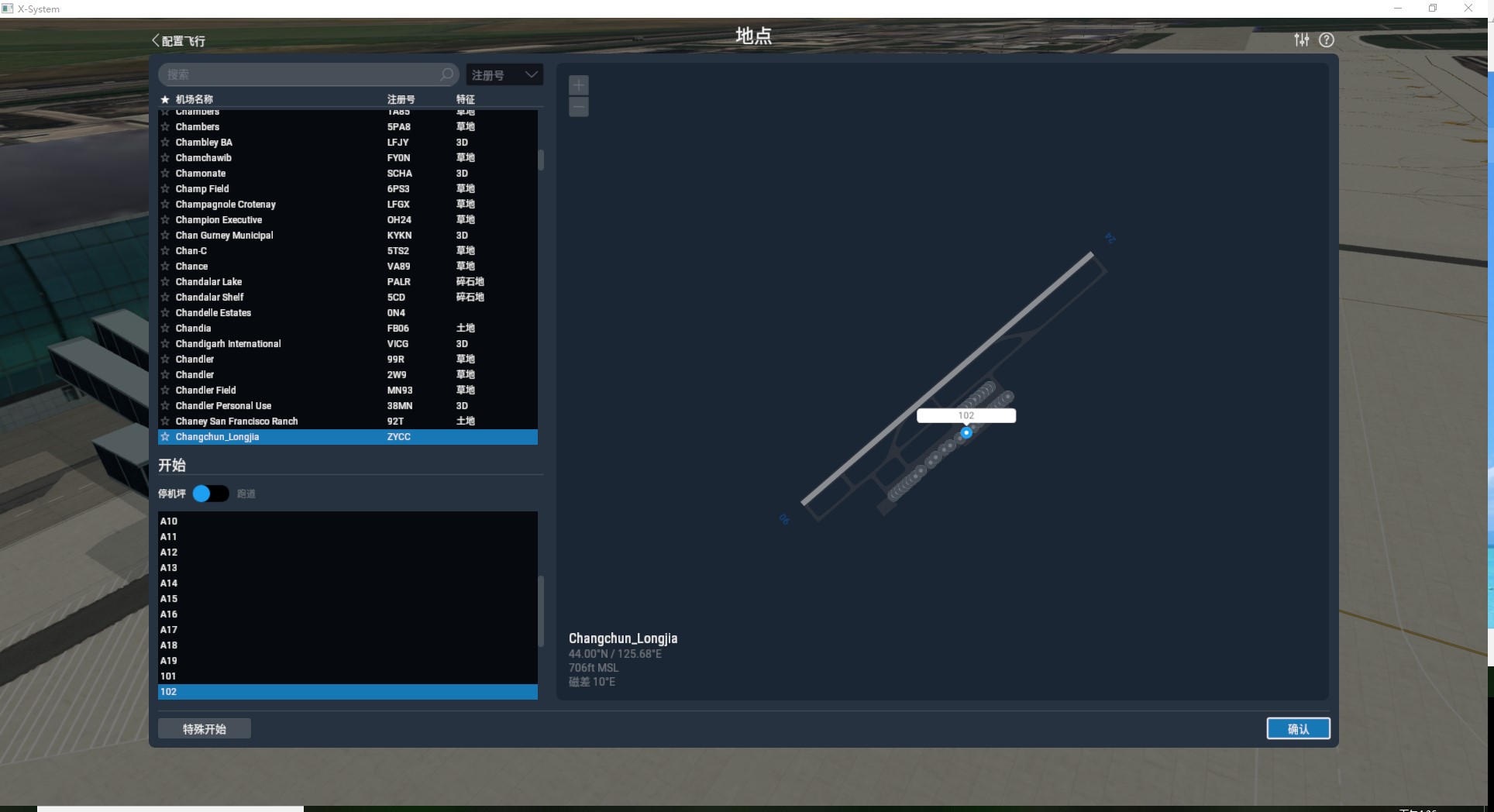Star Chandalar Lake airport
Screen dimensions: 1494x812
pyautogui.click(x=165, y=282)
